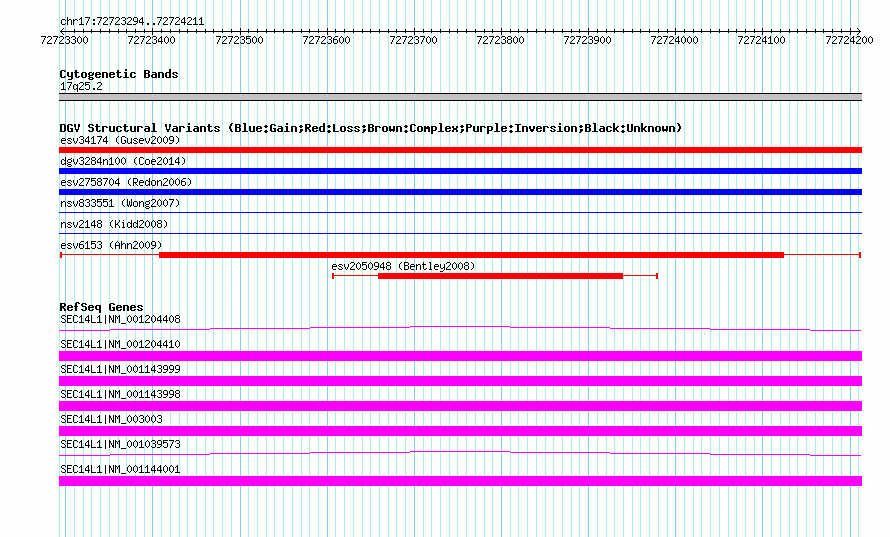Click the SEC14L1|NM_001143998 gene label
Screen dimensions: 890x537
pos(120,395)
